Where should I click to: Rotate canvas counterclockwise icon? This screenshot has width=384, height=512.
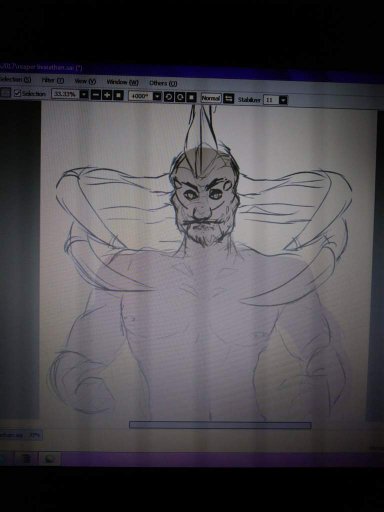169,97
